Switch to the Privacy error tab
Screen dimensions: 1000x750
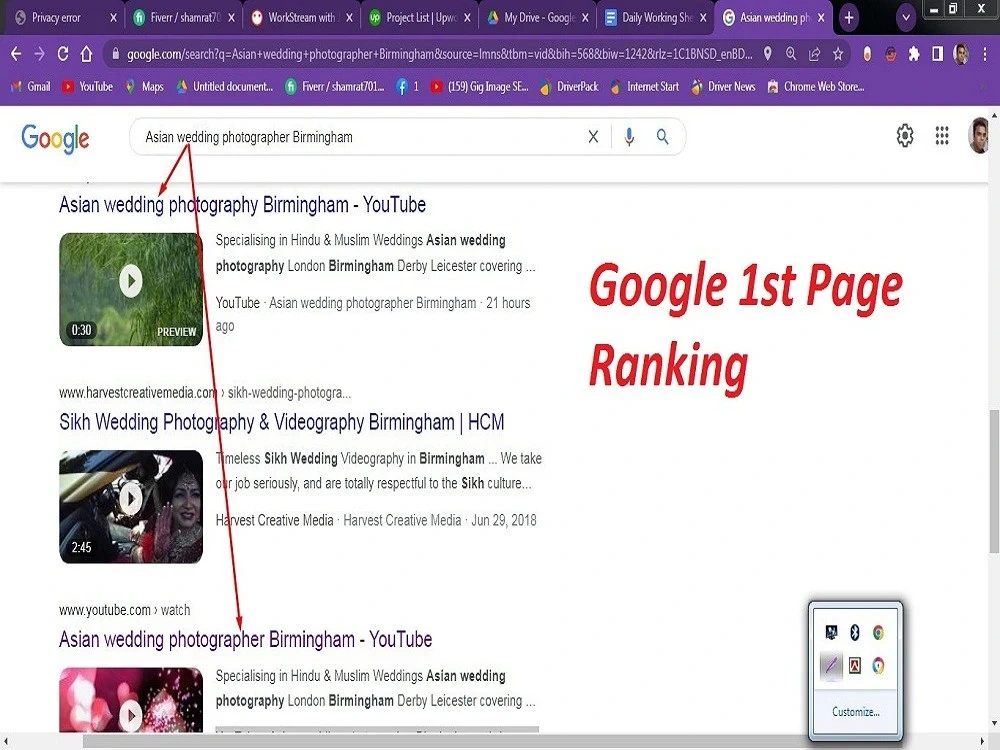(x=56, y=18)
